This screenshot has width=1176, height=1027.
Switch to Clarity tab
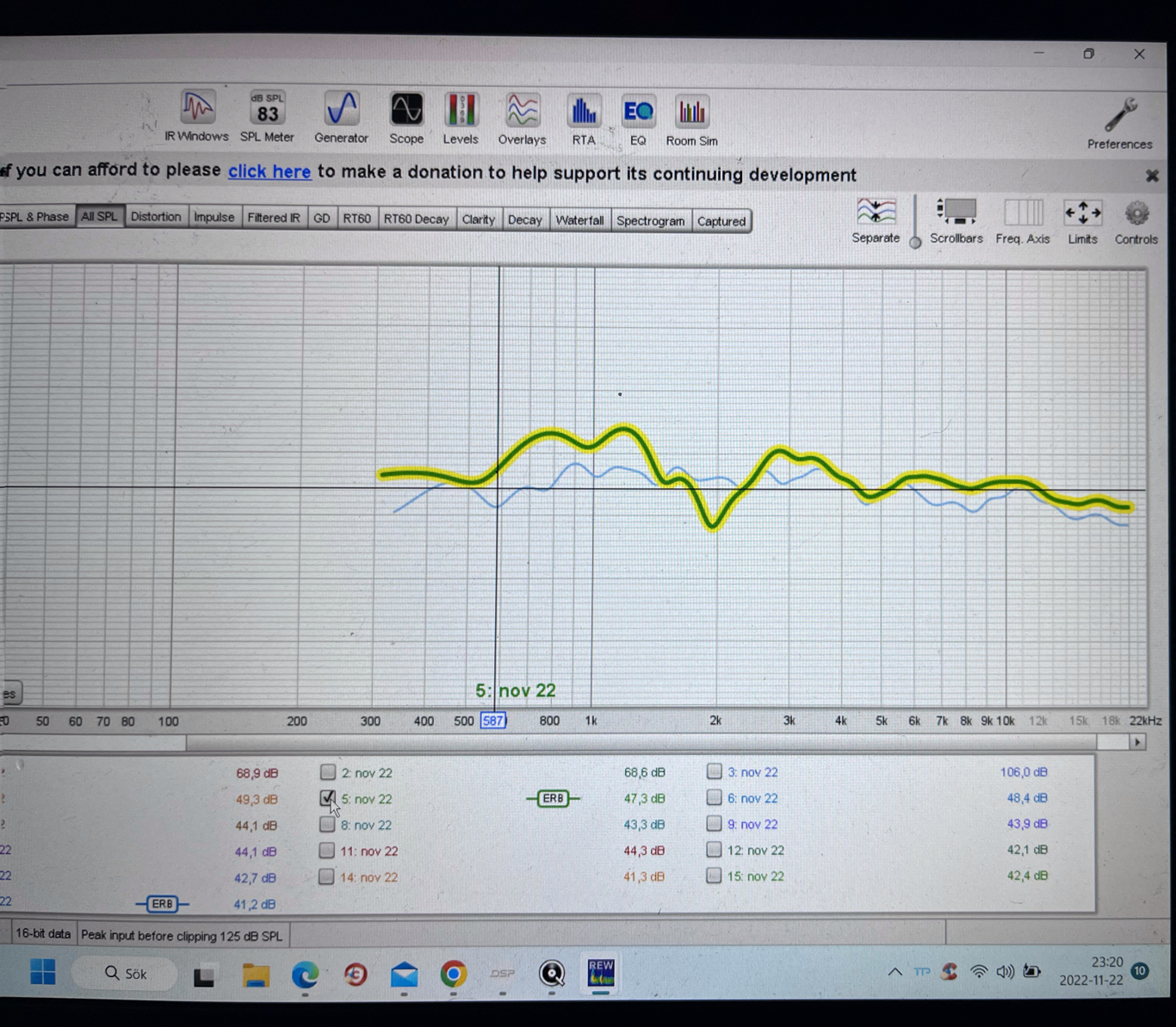[478, 220]
